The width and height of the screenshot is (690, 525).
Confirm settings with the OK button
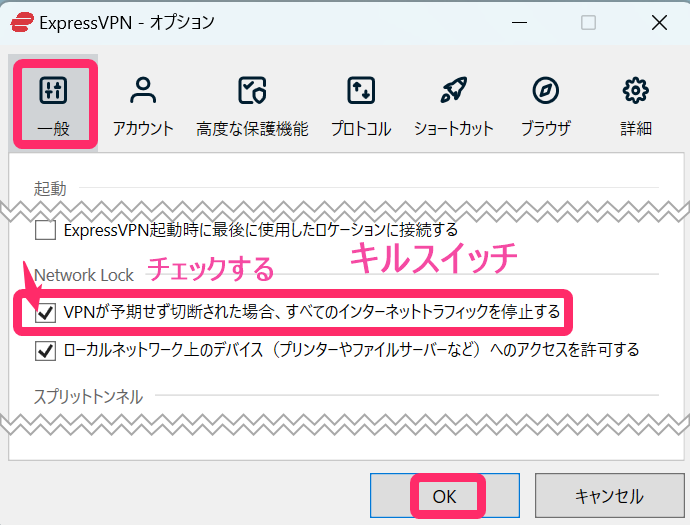(x=445, y=496)
